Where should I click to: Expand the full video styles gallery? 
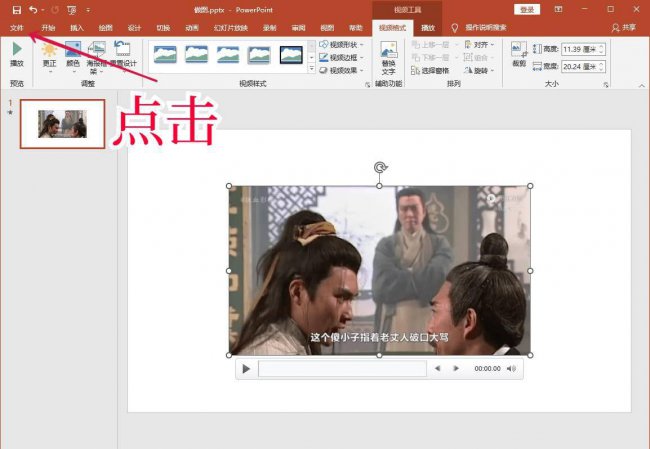(x=312, y=69)
